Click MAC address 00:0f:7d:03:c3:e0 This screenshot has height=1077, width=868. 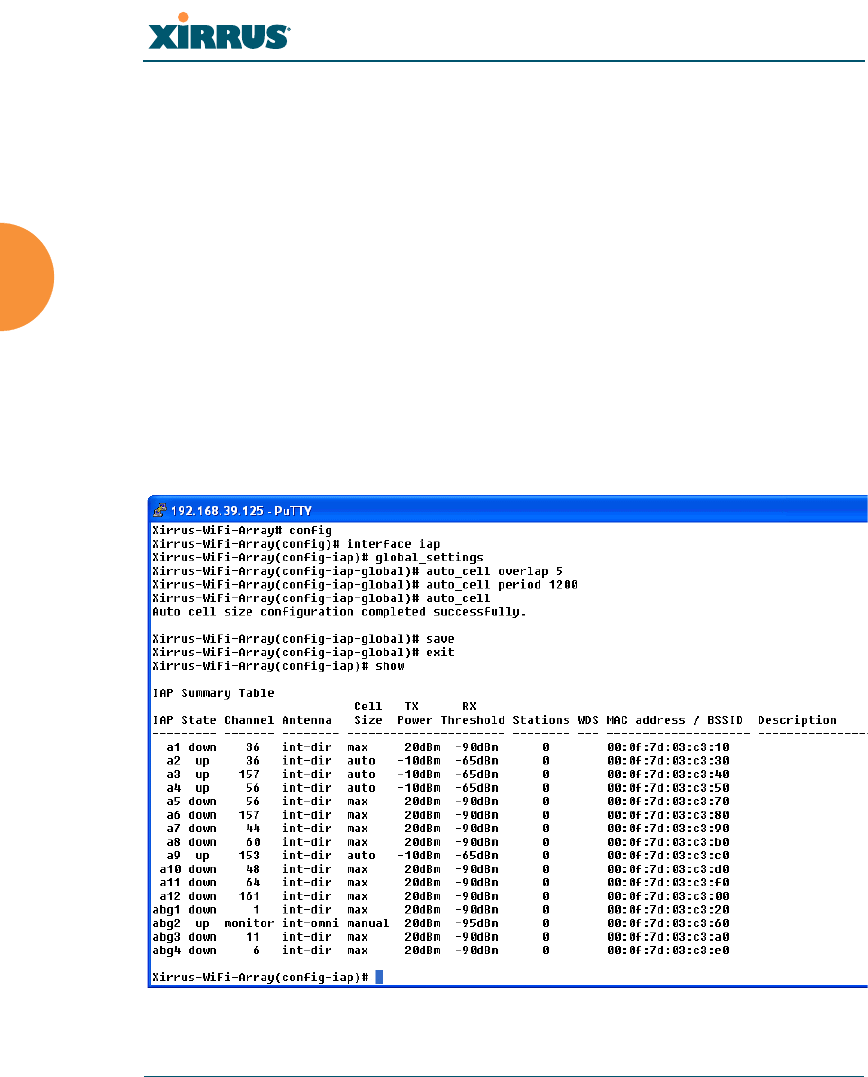coord(668,951)
